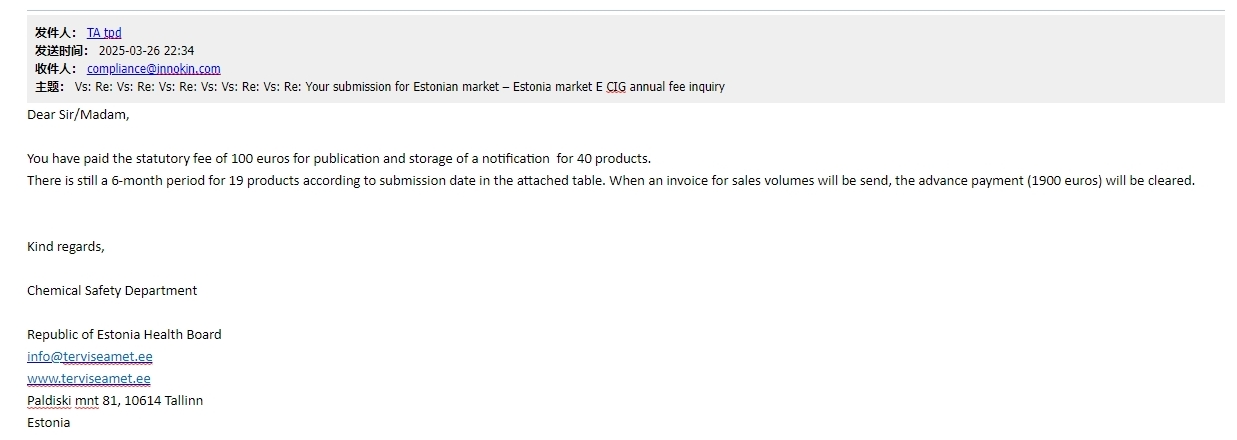
Task: Visit the www.terviseamet.ee website link
Action: 89,378
